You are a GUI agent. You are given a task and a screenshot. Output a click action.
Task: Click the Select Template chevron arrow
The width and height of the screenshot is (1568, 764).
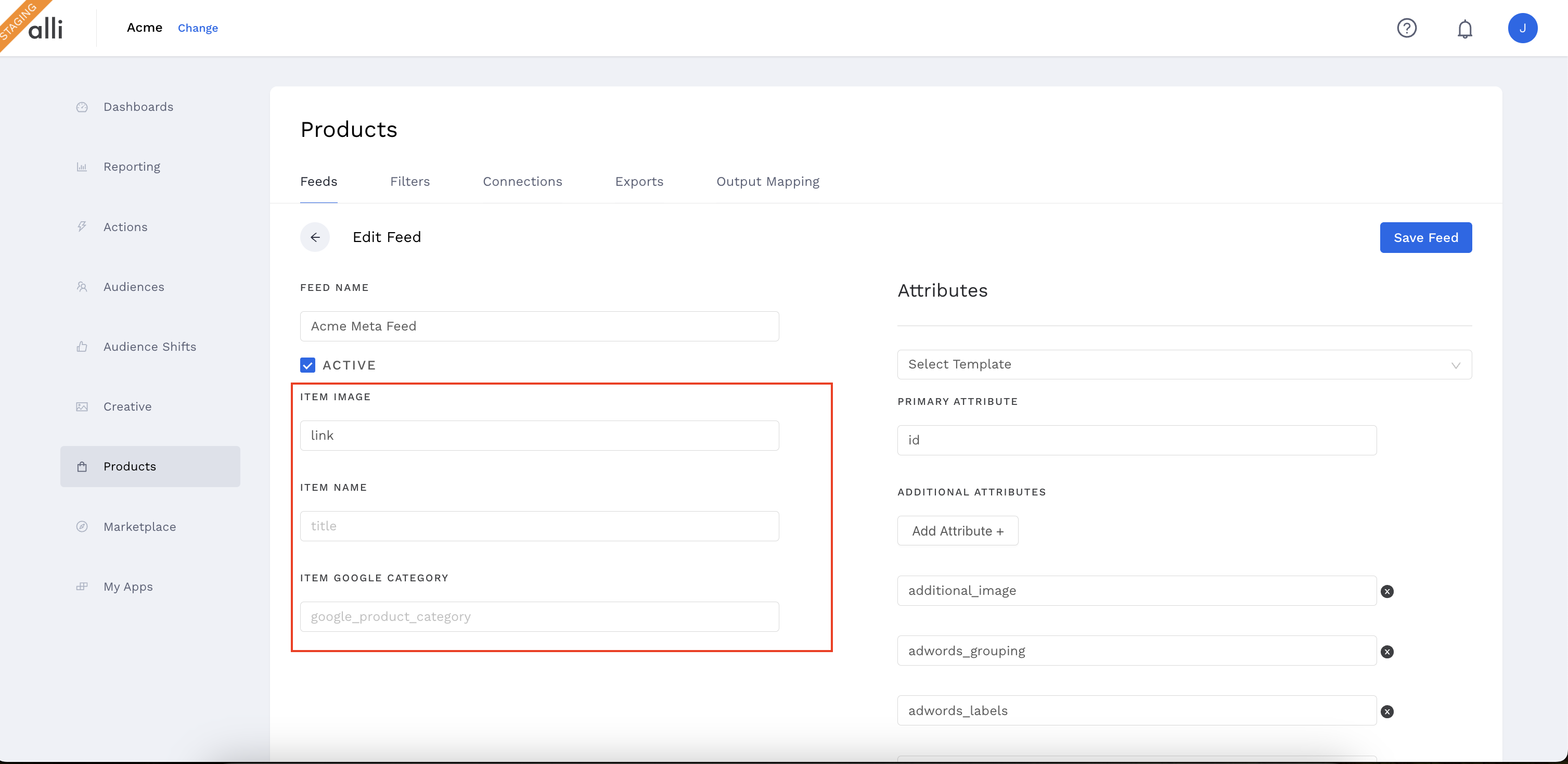coord(1456,365)
